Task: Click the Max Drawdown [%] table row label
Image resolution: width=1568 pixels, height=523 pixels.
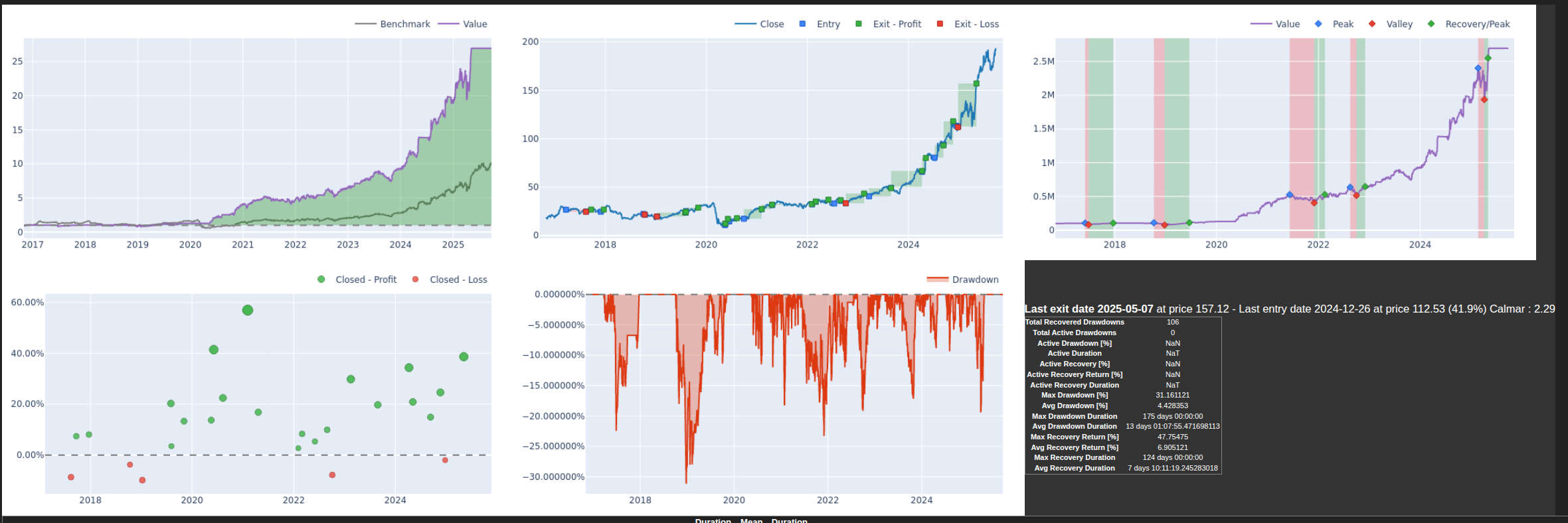Action: 1074,395
